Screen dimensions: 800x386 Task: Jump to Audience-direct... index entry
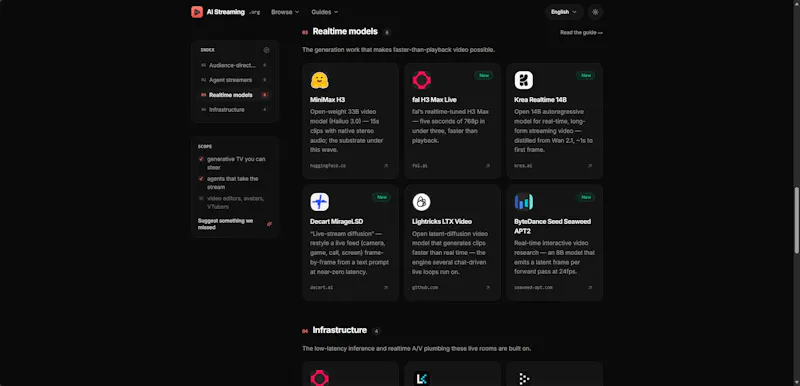pyautogui.click(x=234, y=65)
